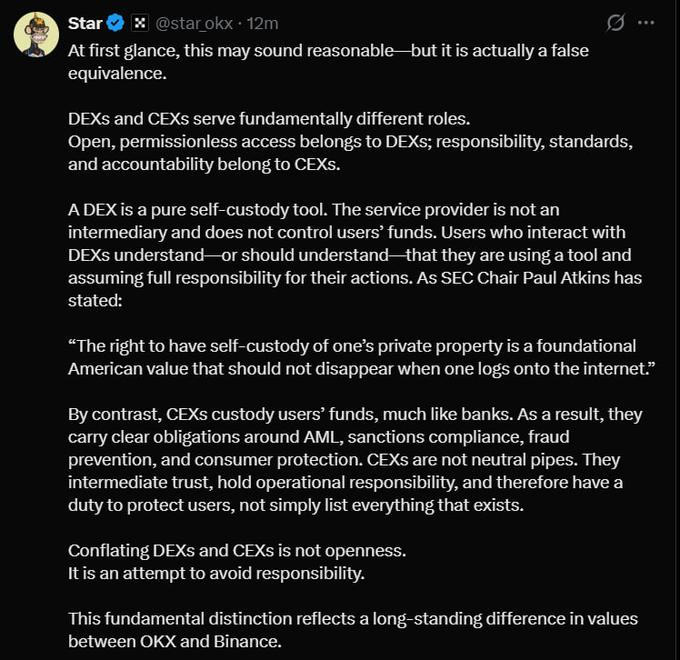Click the "12m" post timestamp
The image size is (680, 660).
[x=263, y=23]
